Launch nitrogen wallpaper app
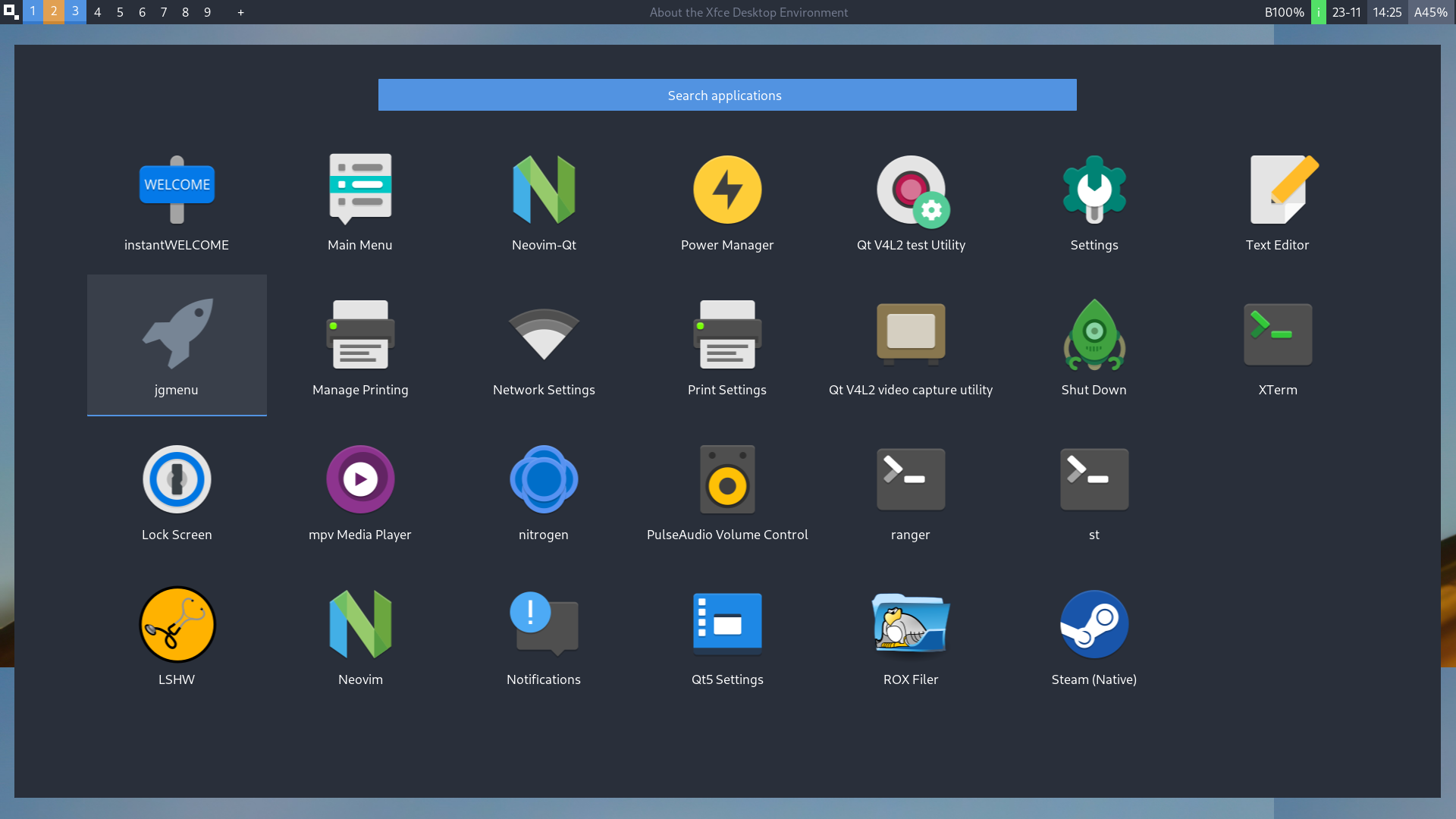This screenshot has width=1456, height=819. pos(544,479)
